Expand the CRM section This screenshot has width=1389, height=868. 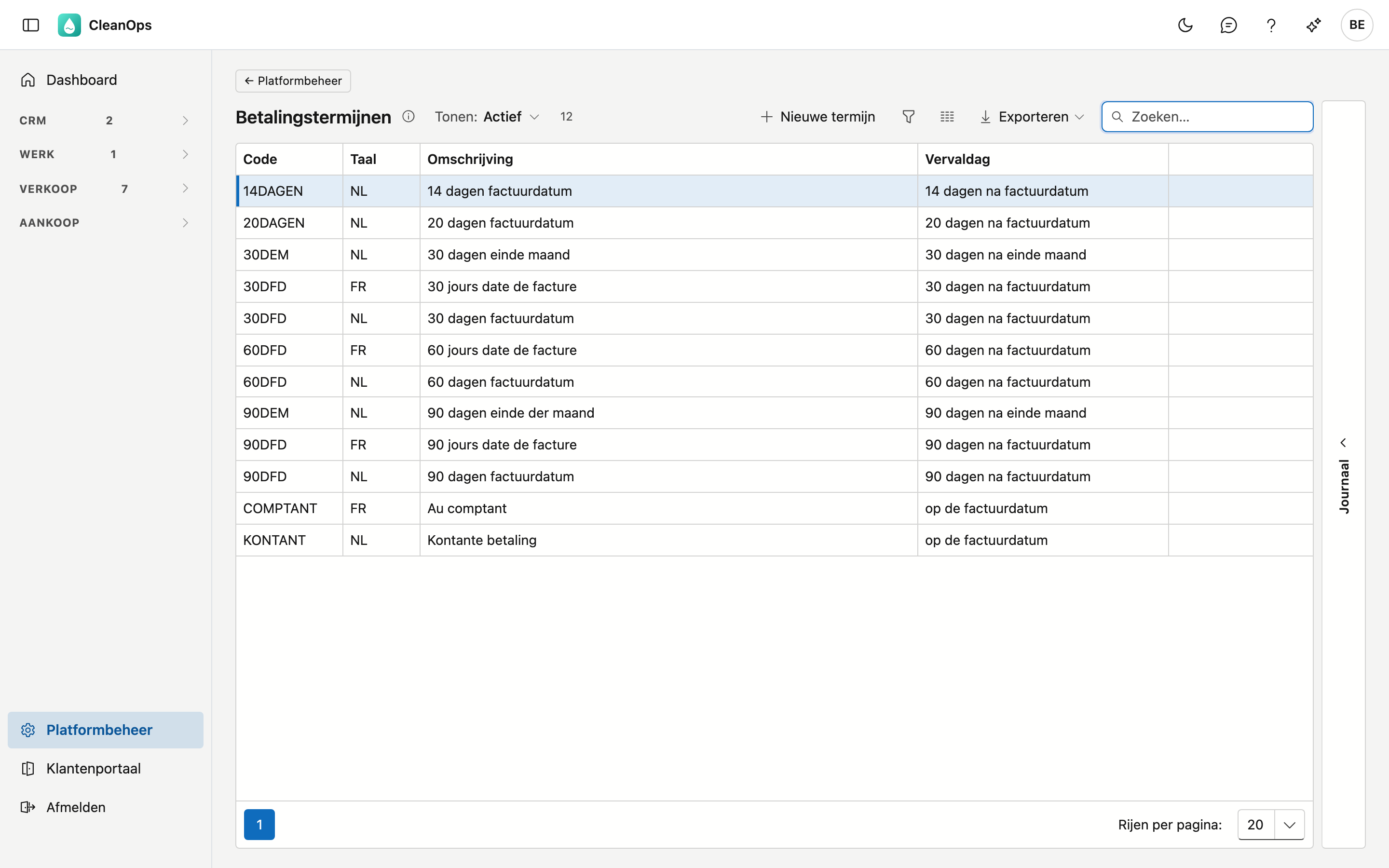tap(106, 121)
